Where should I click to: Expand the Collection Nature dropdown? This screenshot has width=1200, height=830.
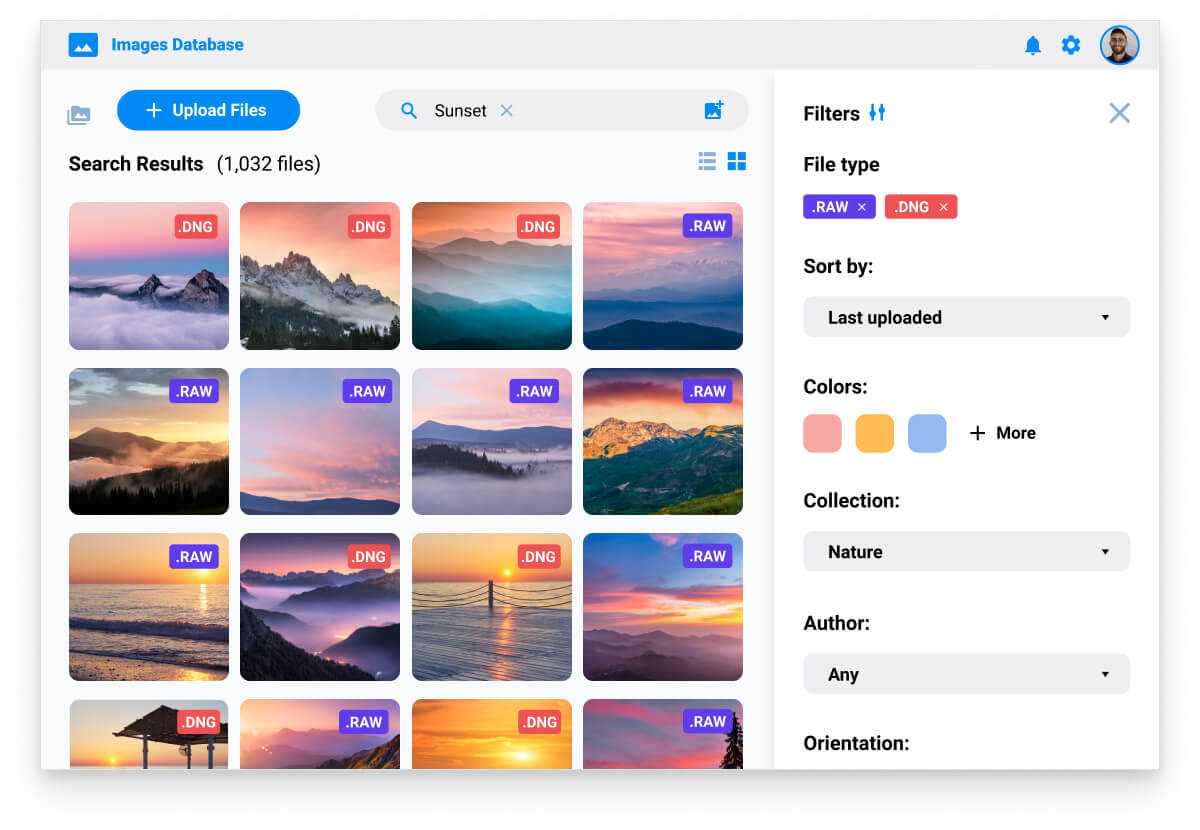[966, 552]
